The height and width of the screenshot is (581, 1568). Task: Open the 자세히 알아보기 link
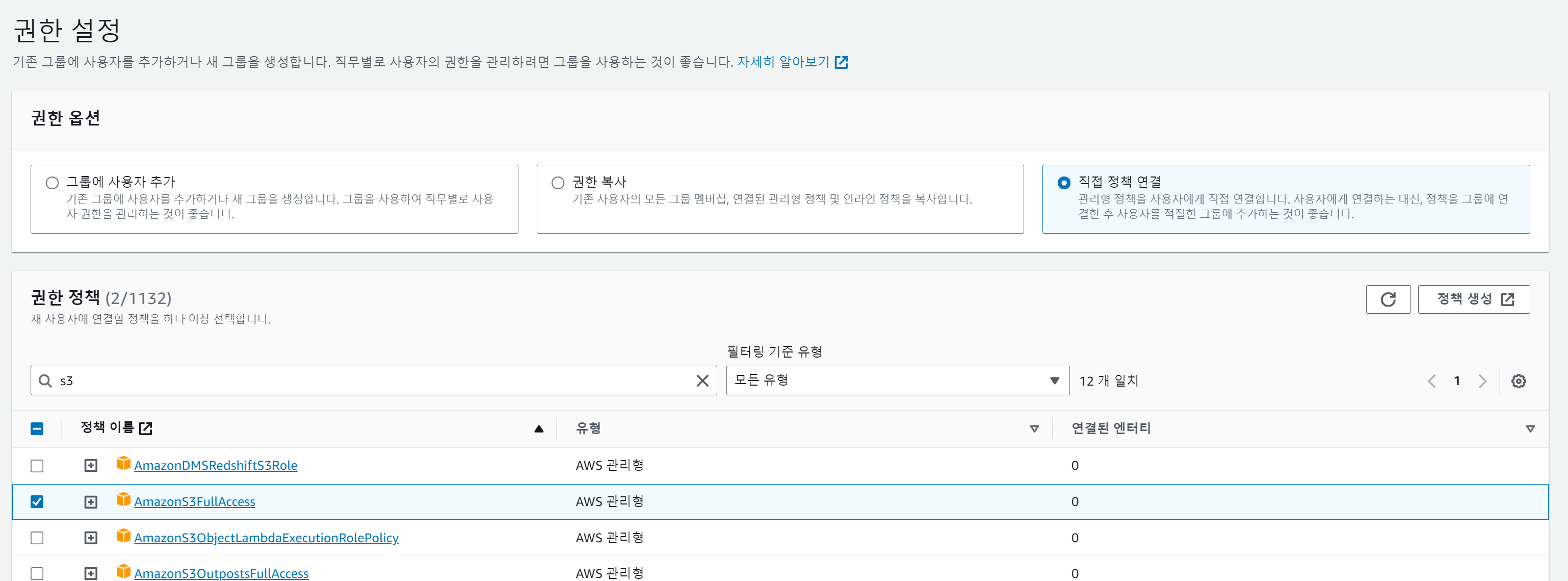(783, 62)
